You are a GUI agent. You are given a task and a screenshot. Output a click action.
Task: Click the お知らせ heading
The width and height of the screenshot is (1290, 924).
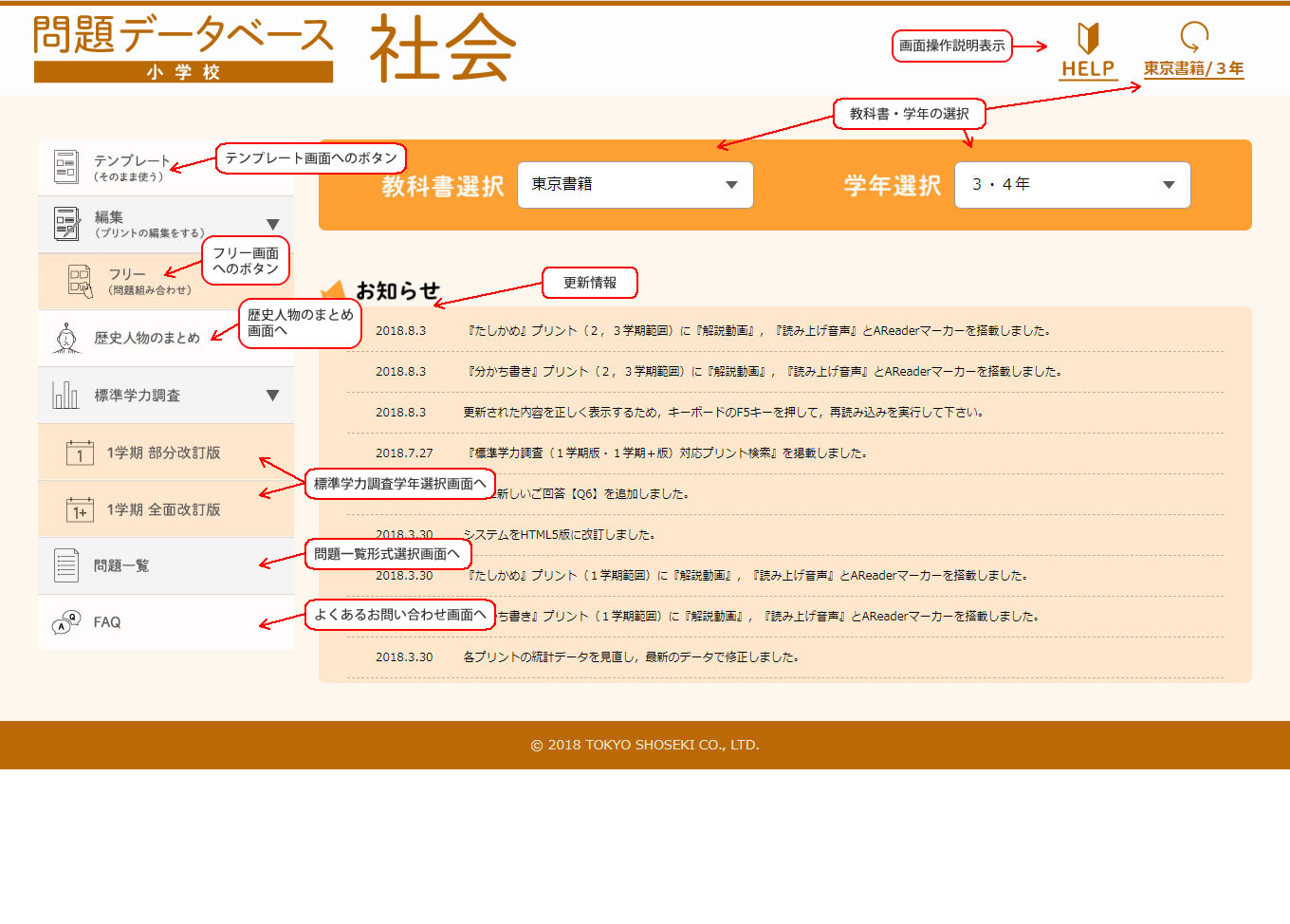tap(397, 290)
